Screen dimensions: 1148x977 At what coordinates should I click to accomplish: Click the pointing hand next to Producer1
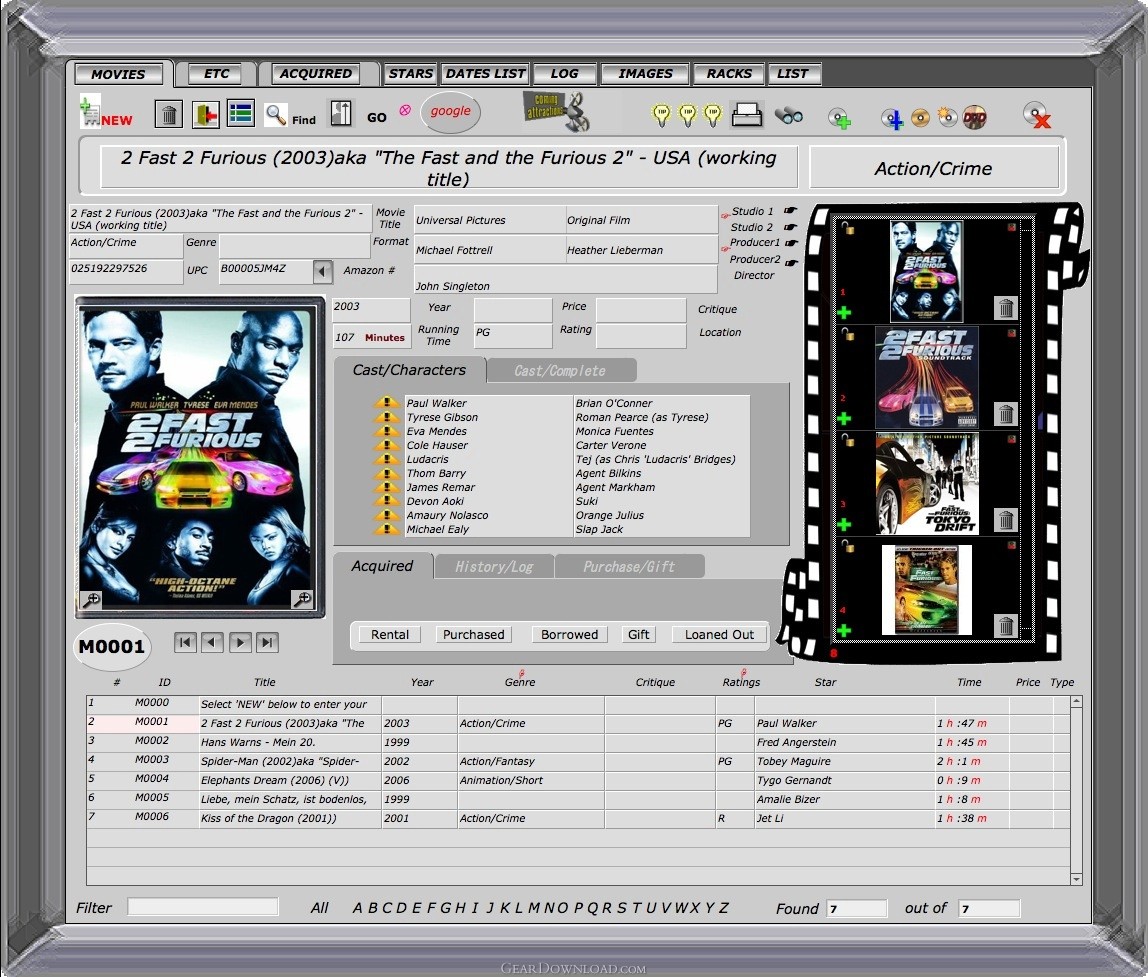point(791,242)
